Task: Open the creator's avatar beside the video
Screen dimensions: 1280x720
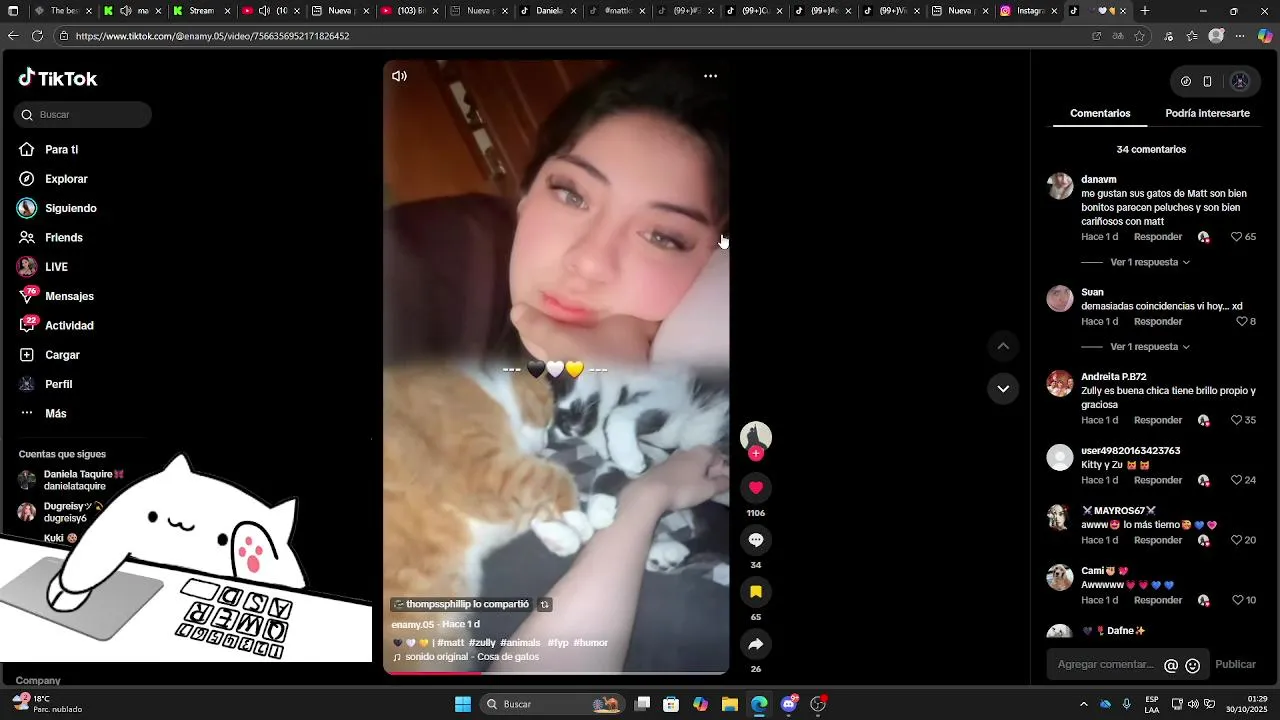Action: (x=756, y=436)
